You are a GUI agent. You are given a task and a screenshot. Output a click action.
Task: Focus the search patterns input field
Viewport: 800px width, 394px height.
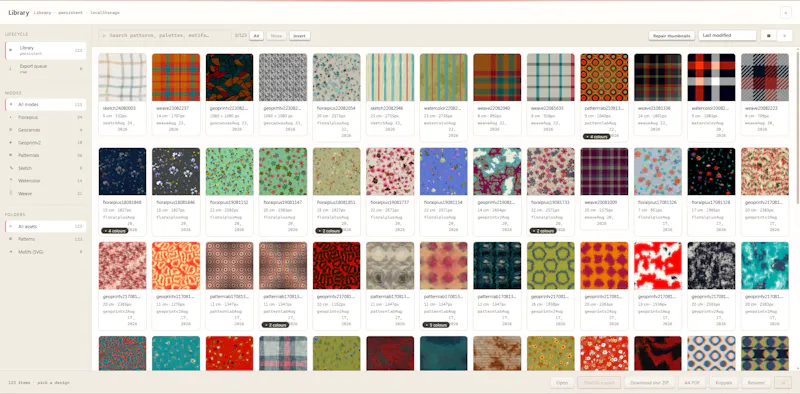pyautogui.click(x=164, y=36)
